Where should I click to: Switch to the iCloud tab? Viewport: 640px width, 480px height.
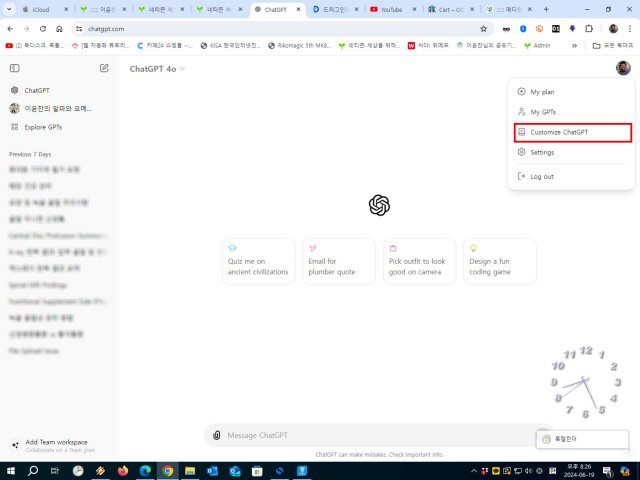pyautogui.click(x=45, y=9)
